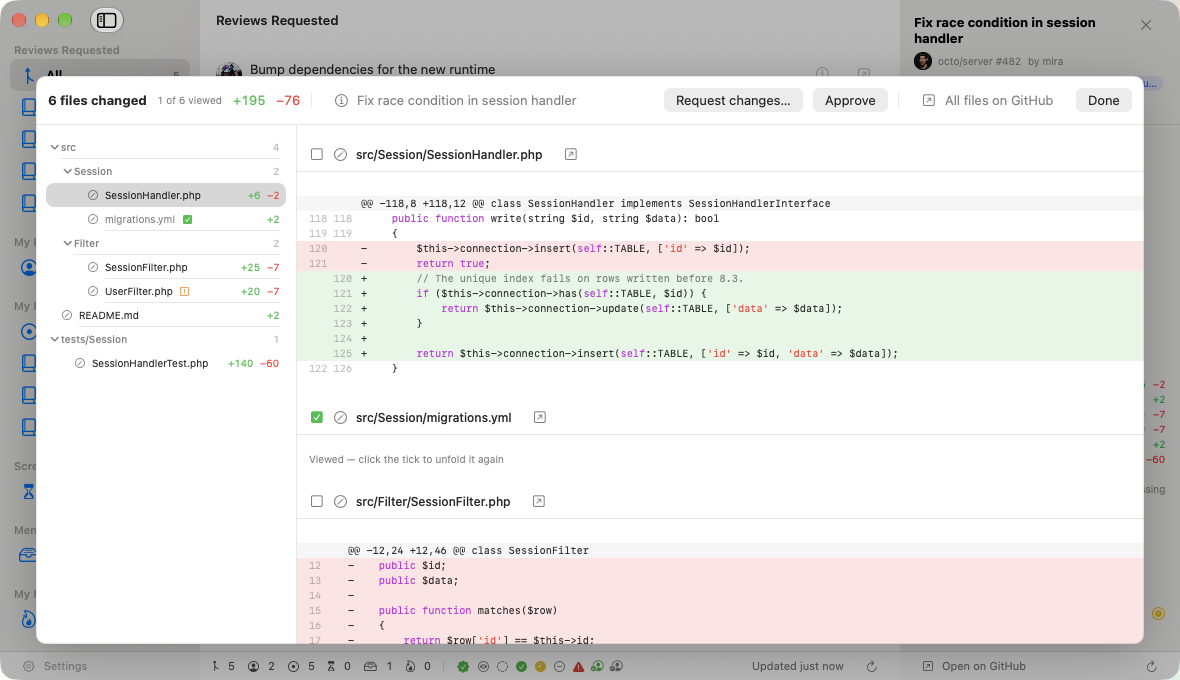Click the reload icon at far right footer
The height and width of the screenshot is (680, 1180).
(1151, 666)
